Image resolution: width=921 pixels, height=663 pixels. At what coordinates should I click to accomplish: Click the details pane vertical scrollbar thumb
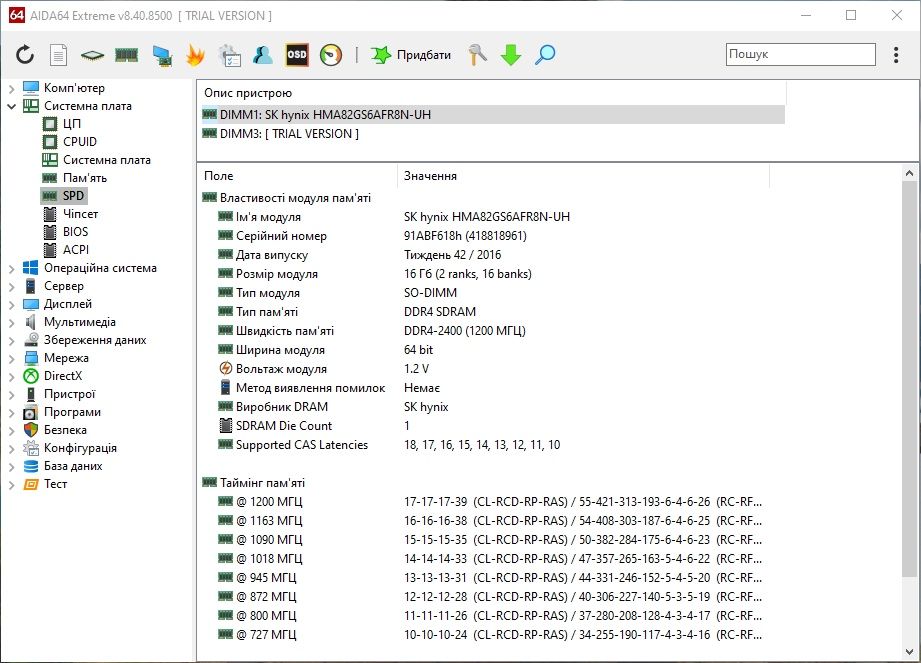point(909,379)
